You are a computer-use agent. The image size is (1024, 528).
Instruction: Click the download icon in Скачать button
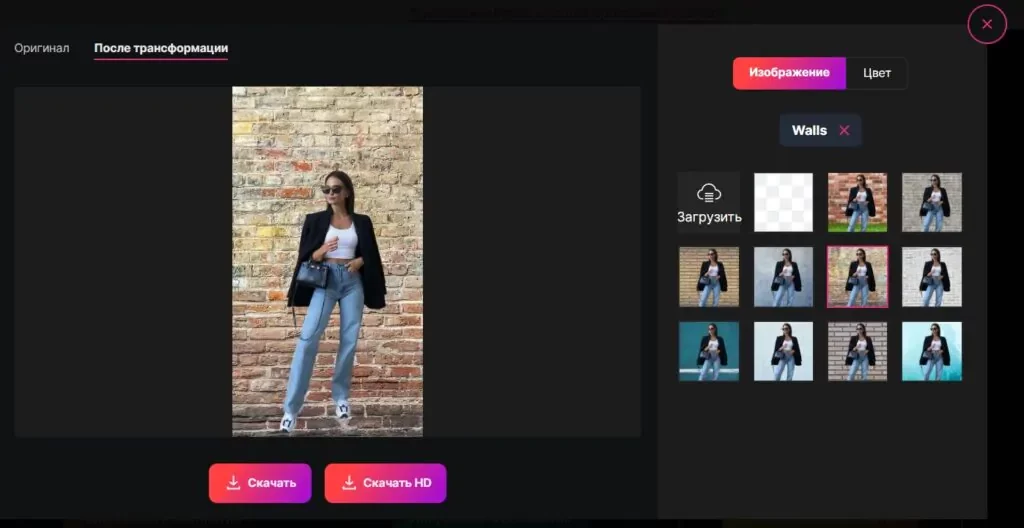coord(233,483)
